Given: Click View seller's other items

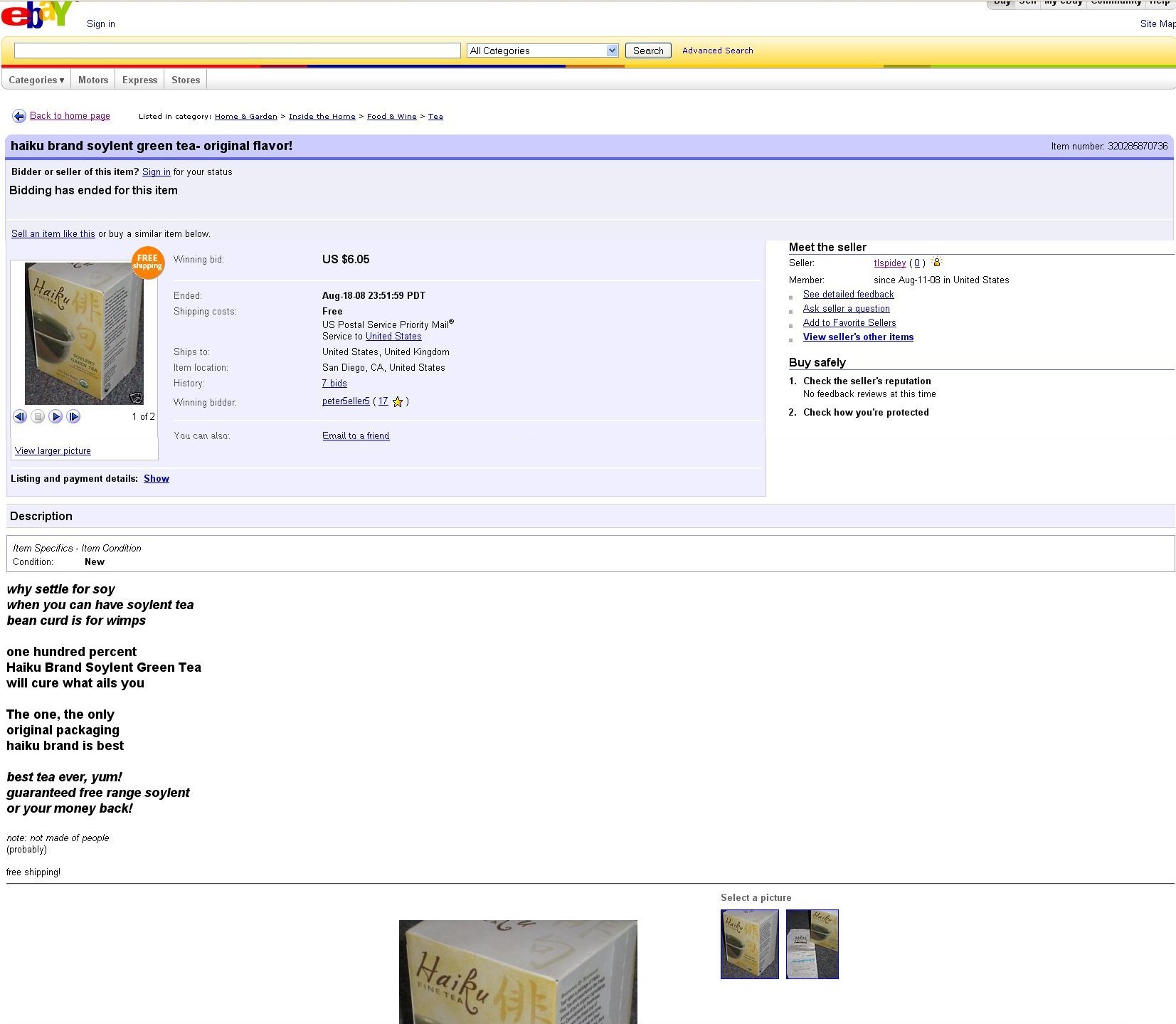Looking at the screenshot, I should 858,337.
